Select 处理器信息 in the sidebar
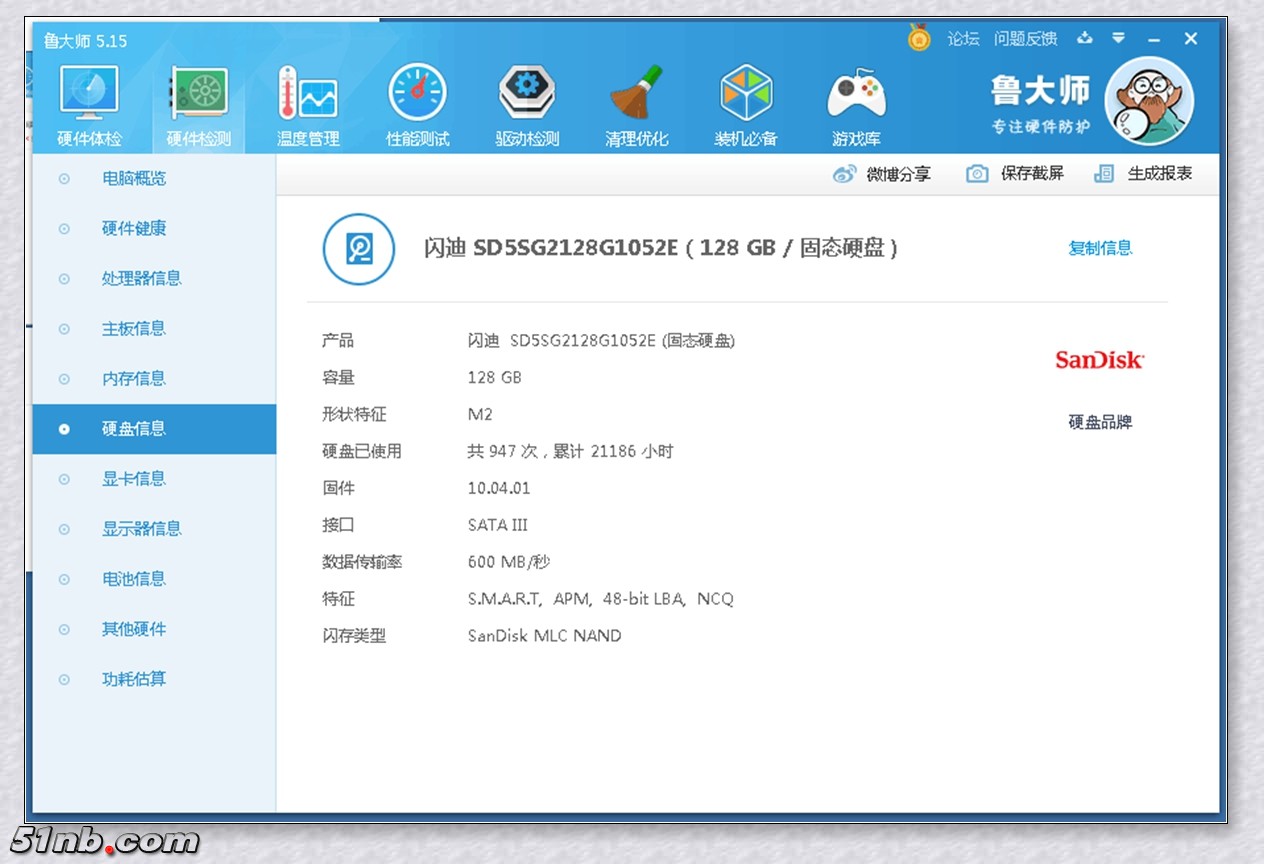 click(141, 278)
